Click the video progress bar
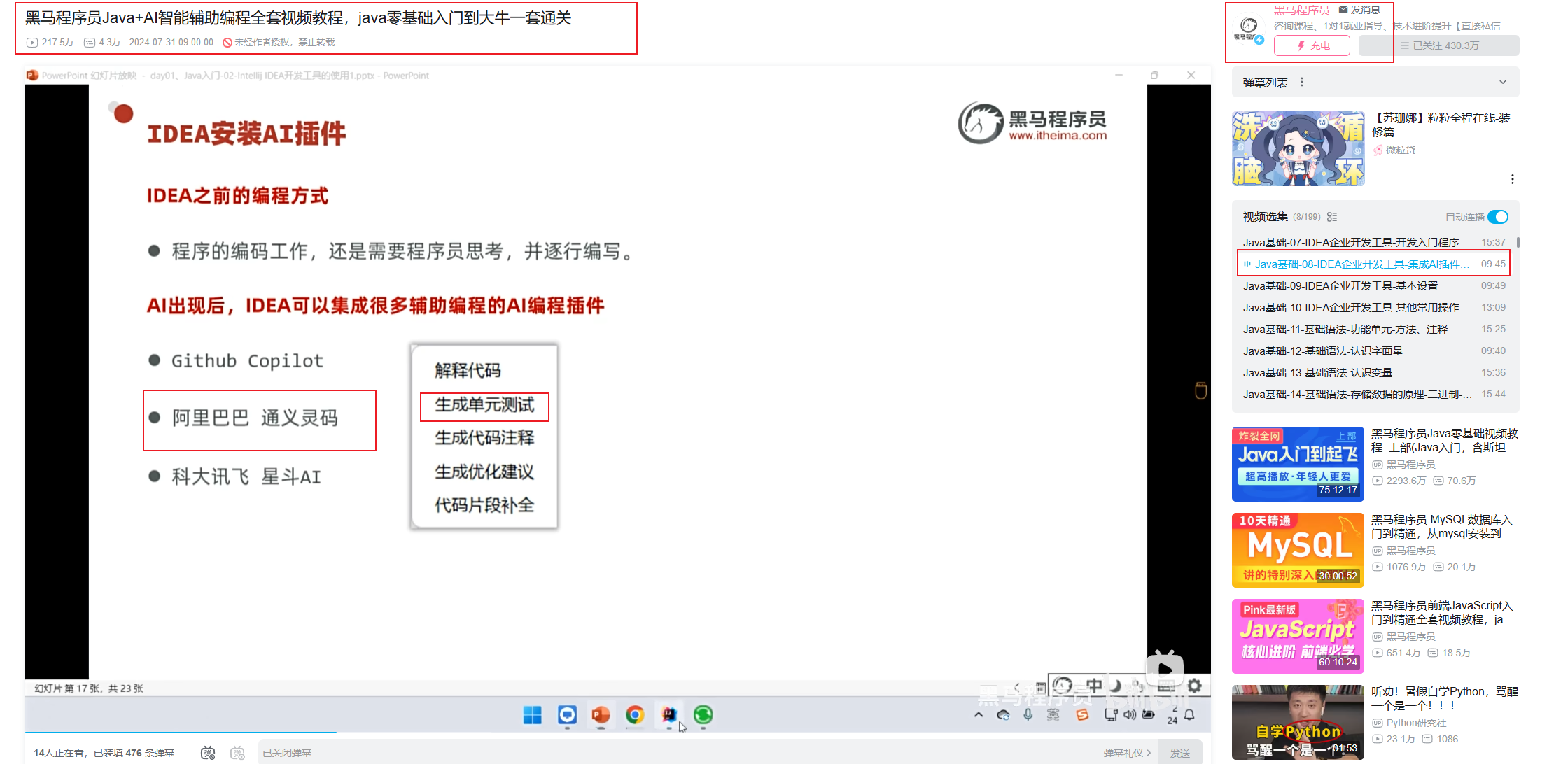The image size is (1568, 764). 618,733
